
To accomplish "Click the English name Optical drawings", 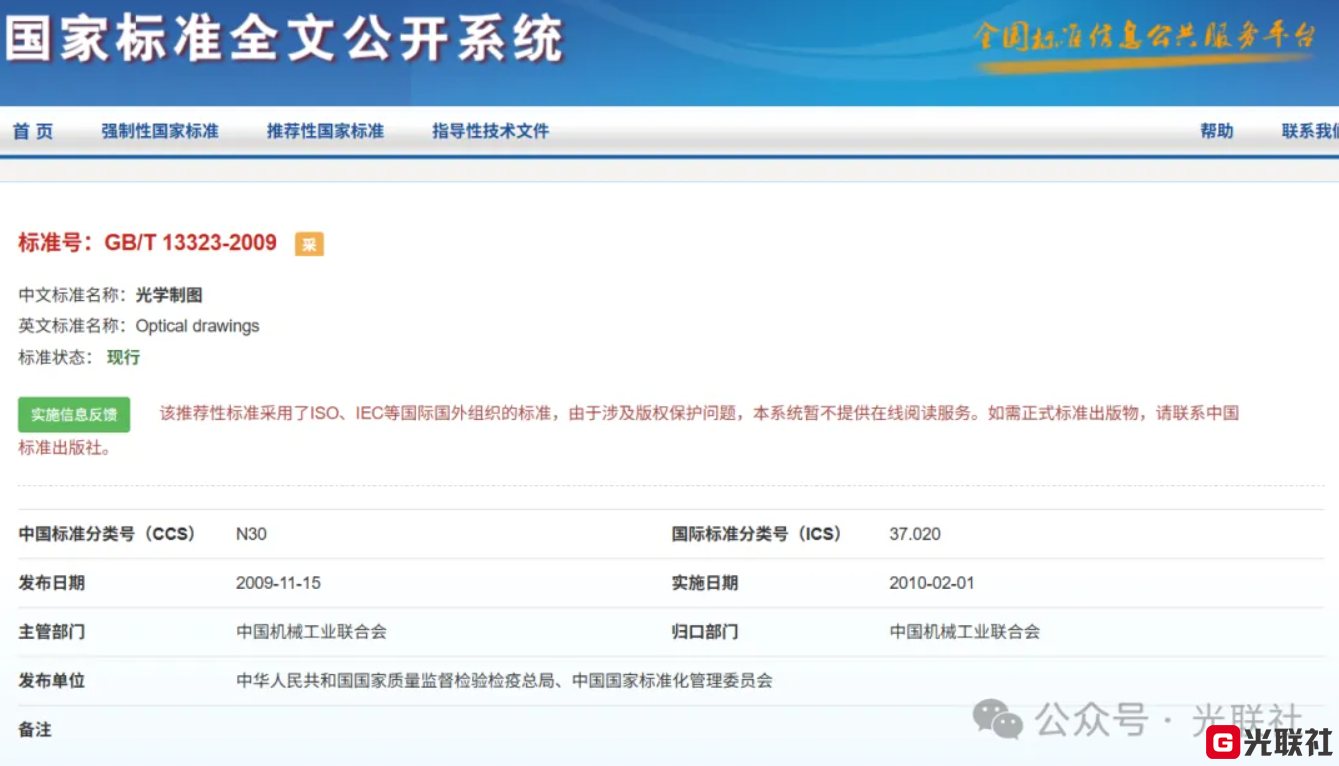I will click(x=197, y=326).
